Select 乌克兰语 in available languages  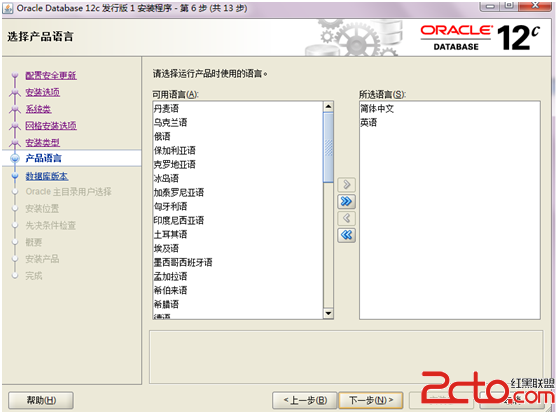coord(238,122)
